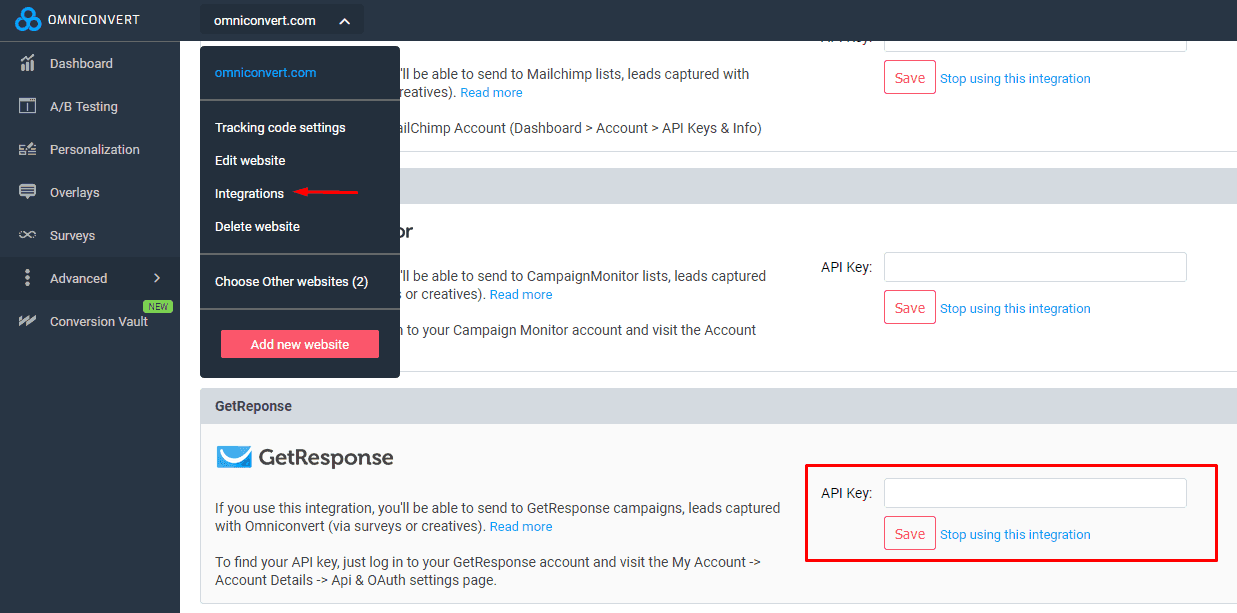1237x613 pixels.
Task: Click the Omniconvert logo icon
Action: [x=28, y=19]
